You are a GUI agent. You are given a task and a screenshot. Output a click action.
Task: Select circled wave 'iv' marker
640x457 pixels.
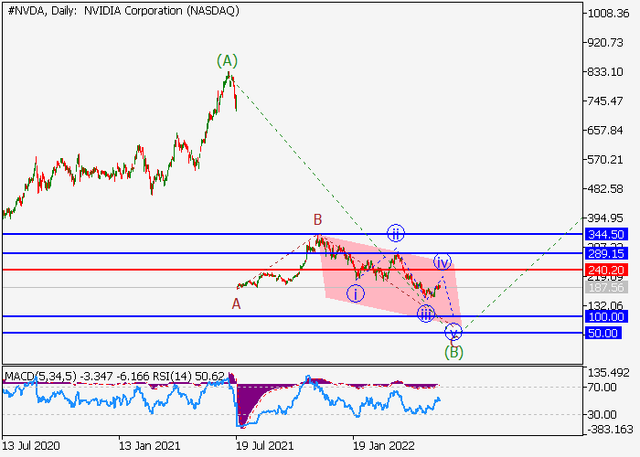coord(442,262)
